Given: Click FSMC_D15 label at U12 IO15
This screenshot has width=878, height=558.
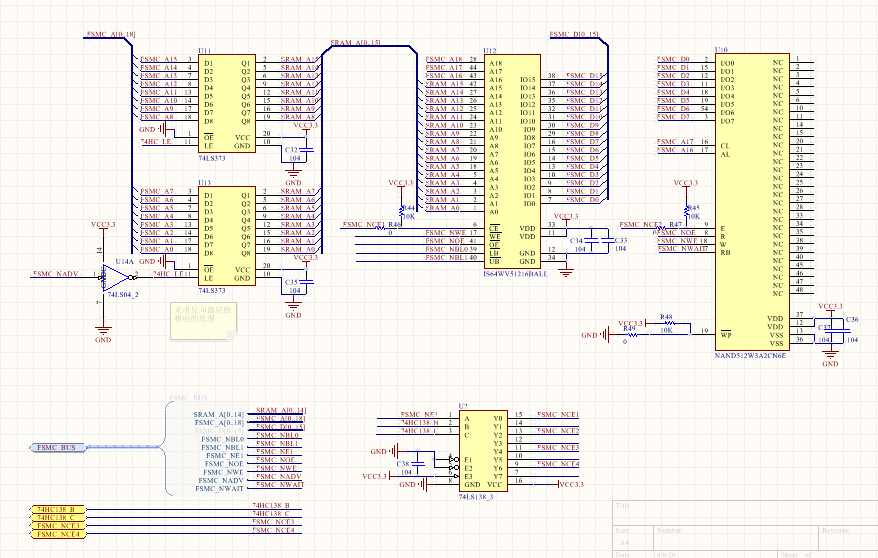Looking at the screenshot, I should point(584,76).
